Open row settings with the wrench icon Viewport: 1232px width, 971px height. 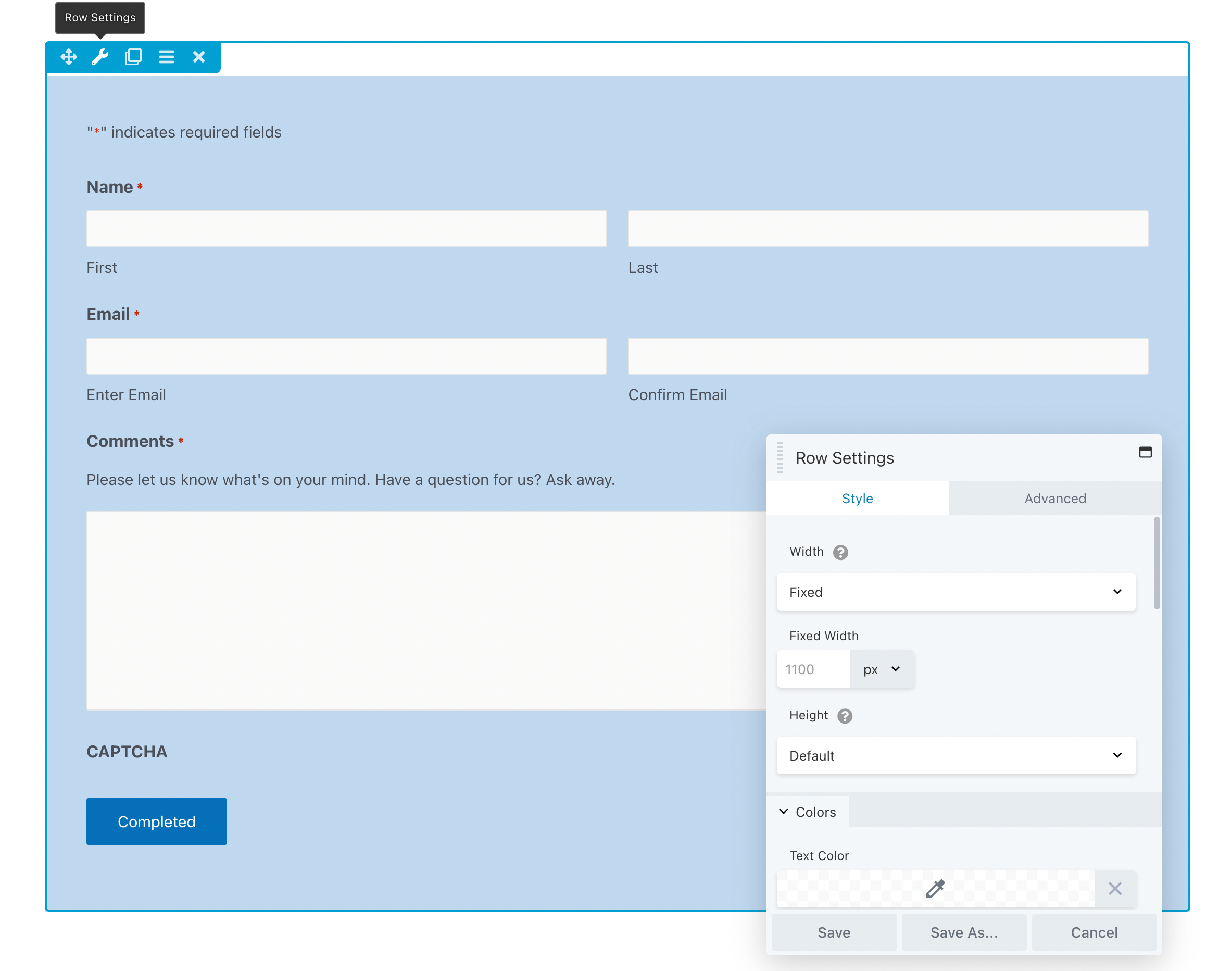click(x=100, y=57)
